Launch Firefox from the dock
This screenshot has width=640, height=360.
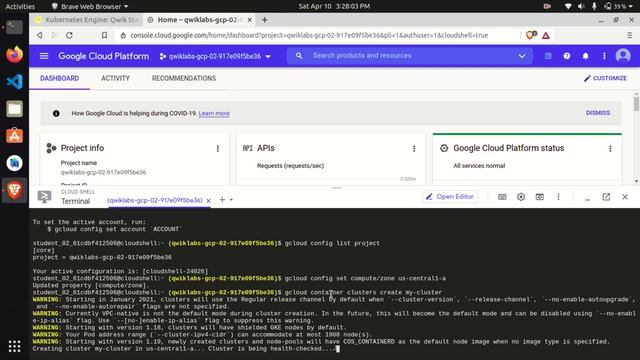coord(14,54)
